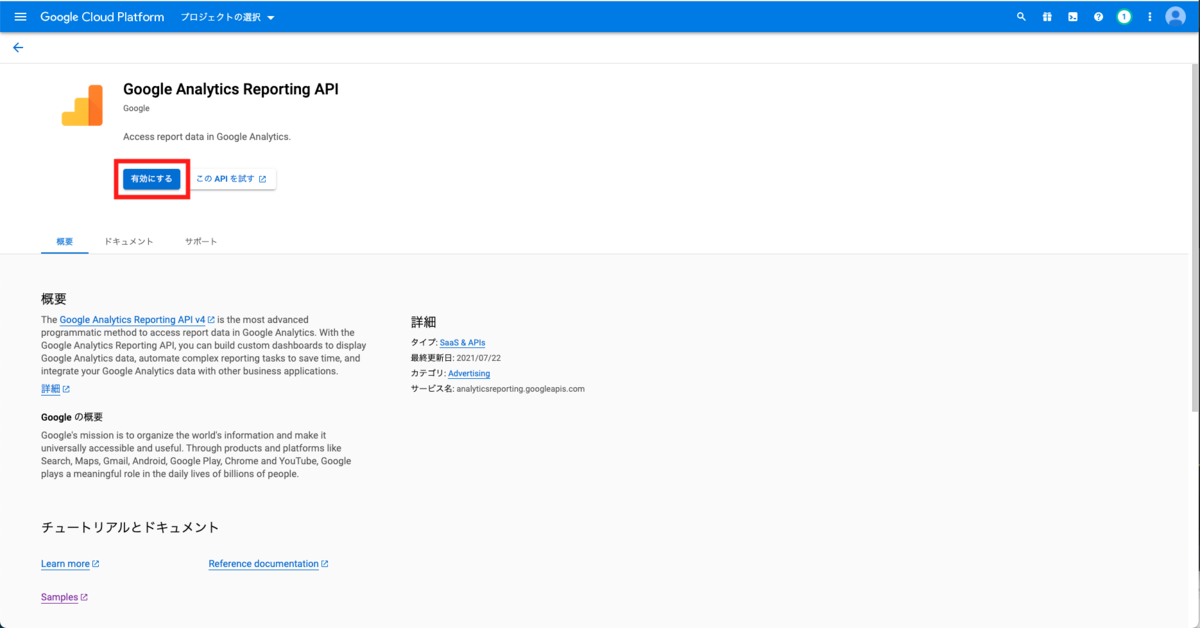Click the Google publisher label under title
1200x628 pixels.
coord(136,108)
